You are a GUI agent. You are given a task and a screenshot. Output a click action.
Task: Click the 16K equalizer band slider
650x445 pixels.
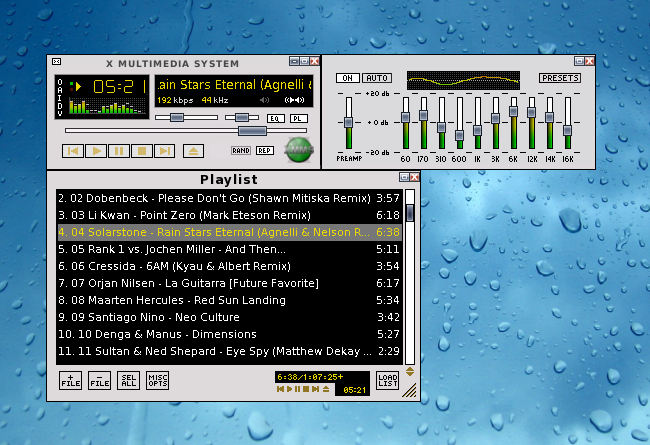pos(568,123)
